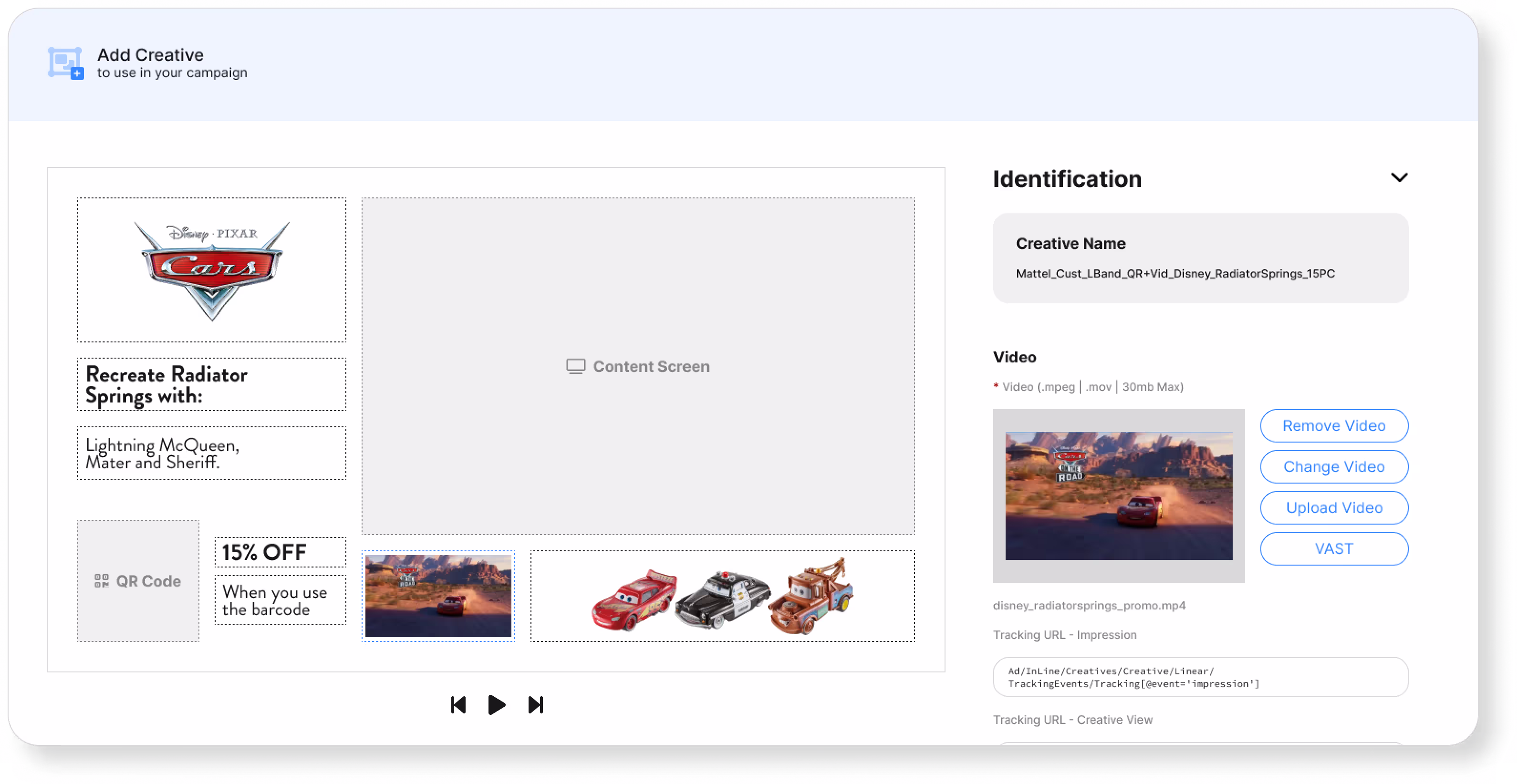Click the Add Creative header icon
The height and width of the screenshot is (784, 1517).
click(65, 63)
